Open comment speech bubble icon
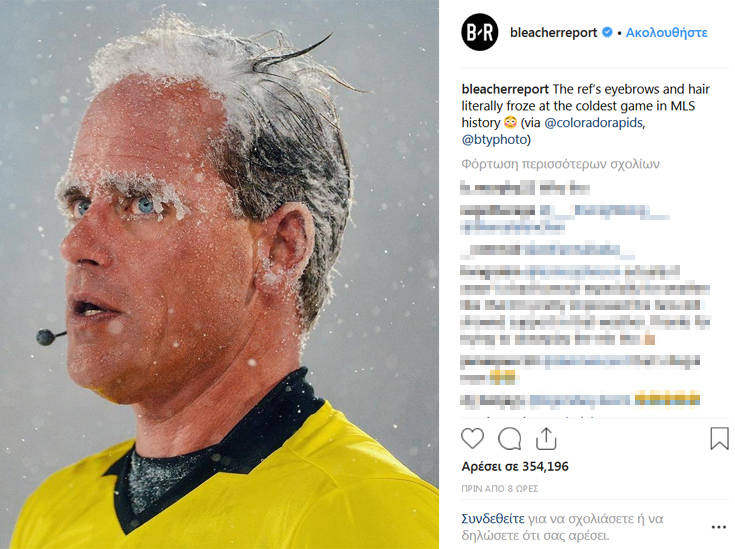 pyautogui.click(x=510, y=439)
